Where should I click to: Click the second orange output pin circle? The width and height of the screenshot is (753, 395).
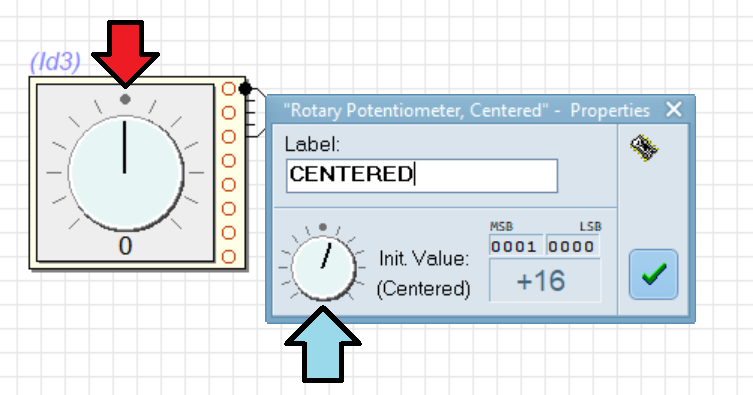(x=229, y=113)
